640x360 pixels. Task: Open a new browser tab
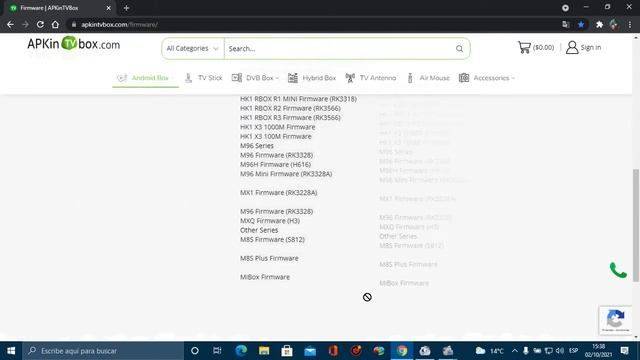point(126,8)
